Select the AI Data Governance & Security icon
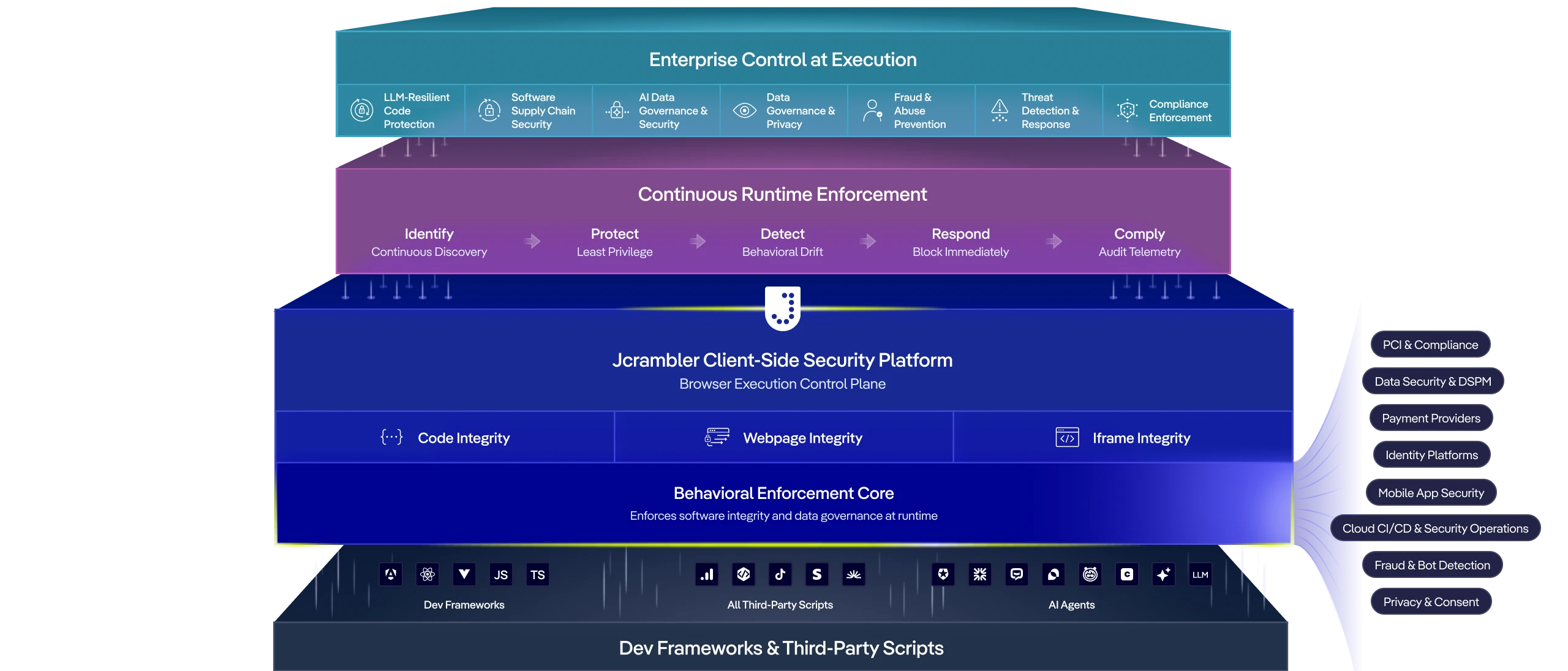Image resolution: width=1568 pixels, height=671 pixels. point(617,110)
